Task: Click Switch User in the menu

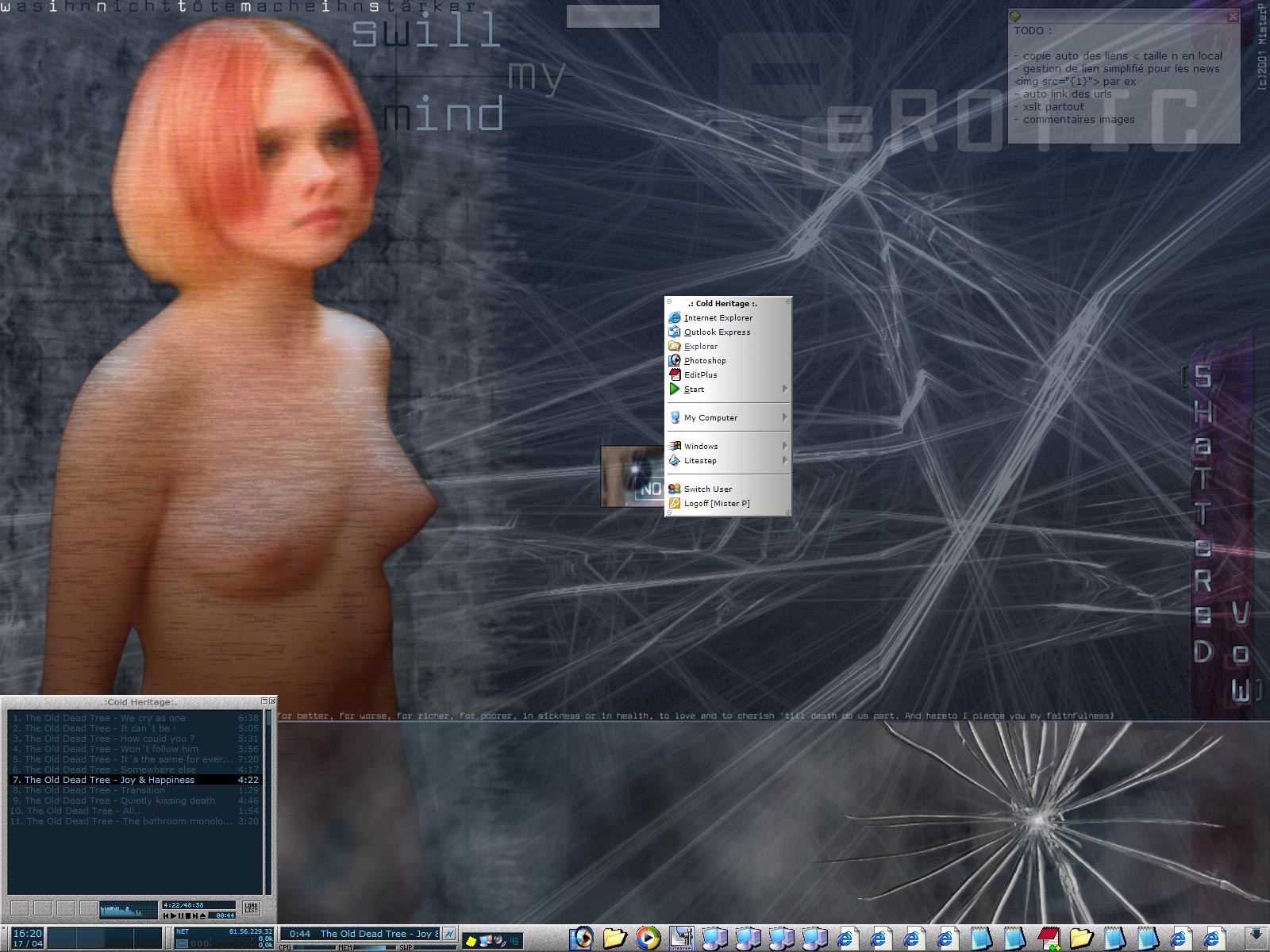Action: click(707, 489)
